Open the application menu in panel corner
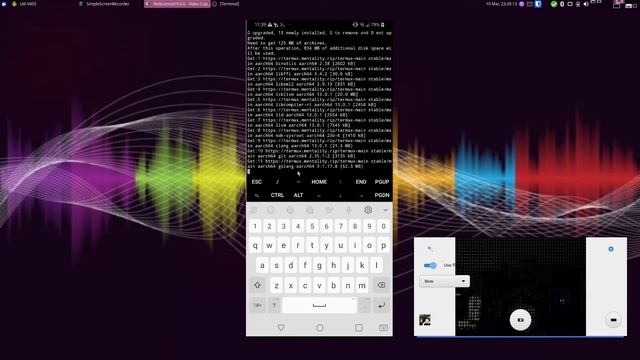Screen dimensions: 640x360 (x=4, y=4)
